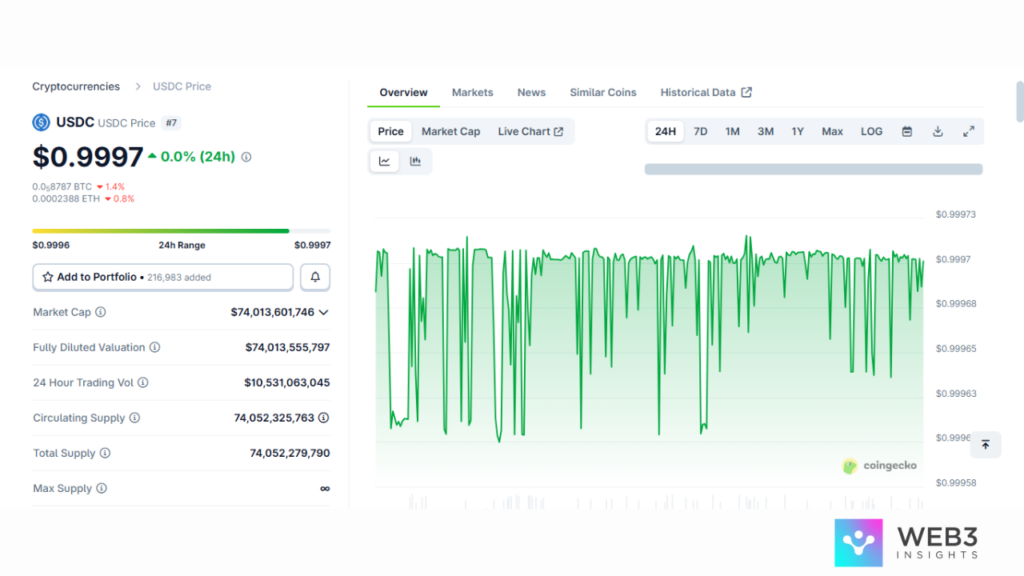Click the $0.9997 price heading

click(x=88, y=157)
